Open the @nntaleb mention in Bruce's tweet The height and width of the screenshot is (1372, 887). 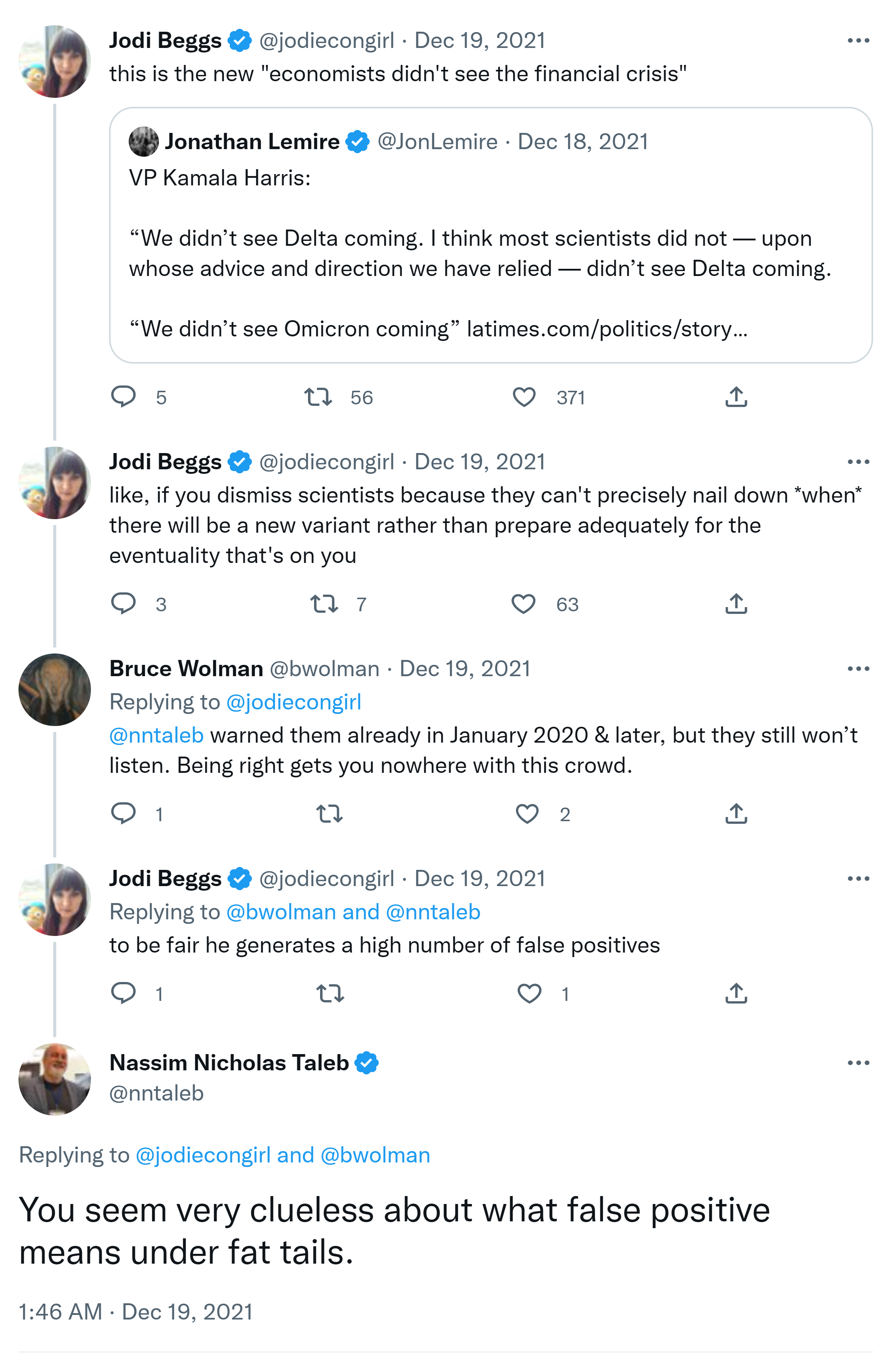157,735
